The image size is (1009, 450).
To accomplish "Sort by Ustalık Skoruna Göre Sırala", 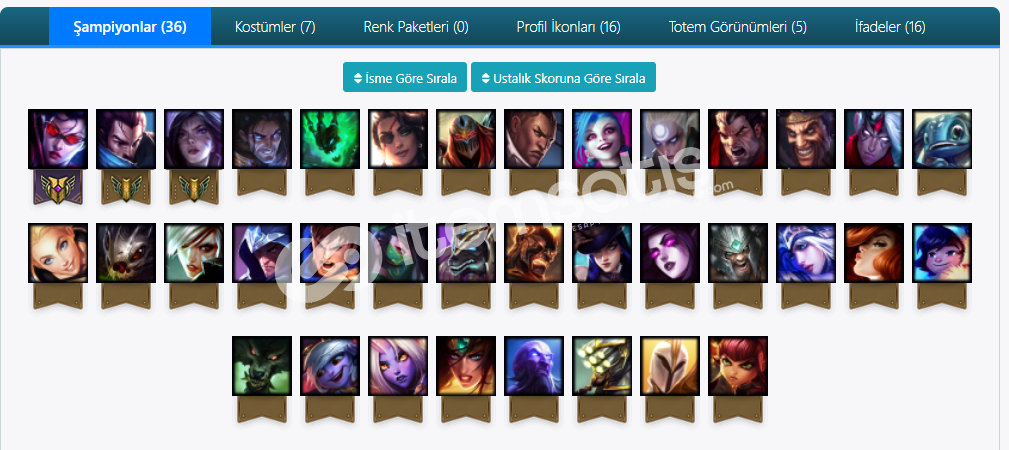I will coord(563,77).
